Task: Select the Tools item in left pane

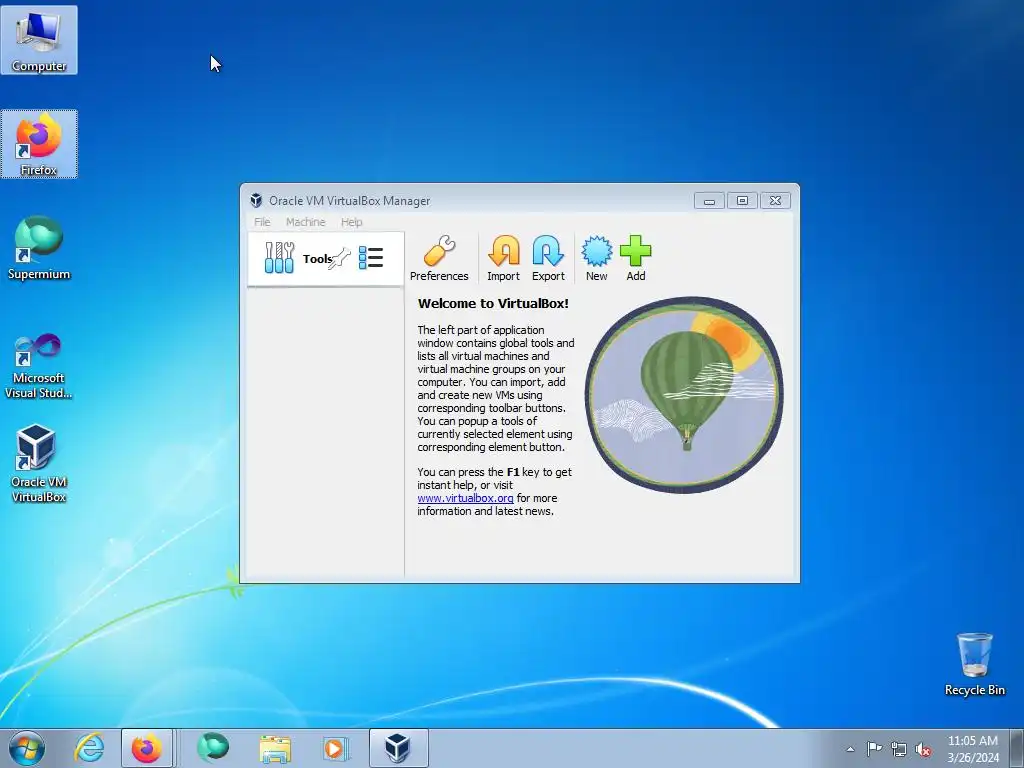Action: (325, 259)
